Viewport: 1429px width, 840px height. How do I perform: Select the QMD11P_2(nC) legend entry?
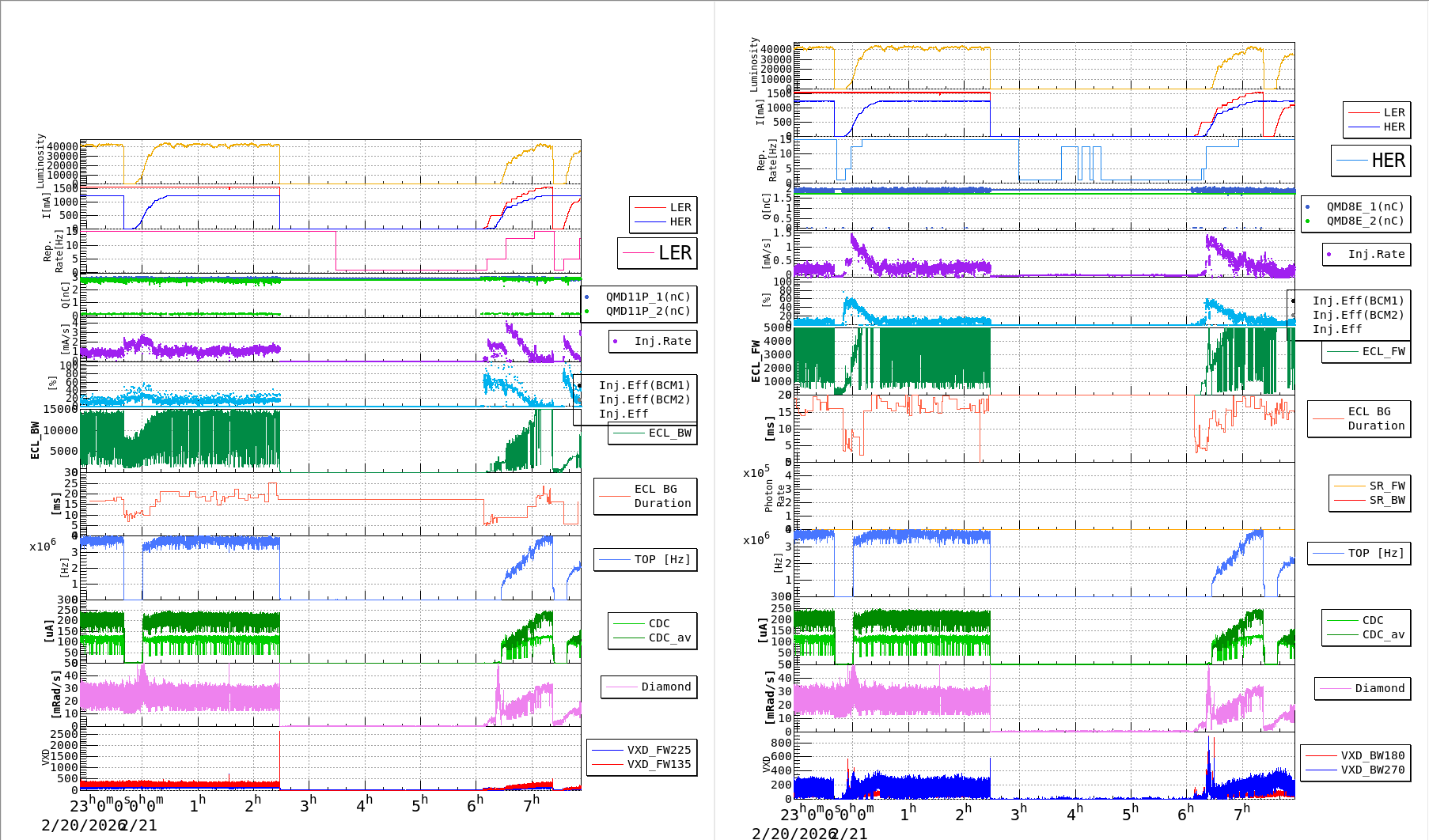click(647, 311)
